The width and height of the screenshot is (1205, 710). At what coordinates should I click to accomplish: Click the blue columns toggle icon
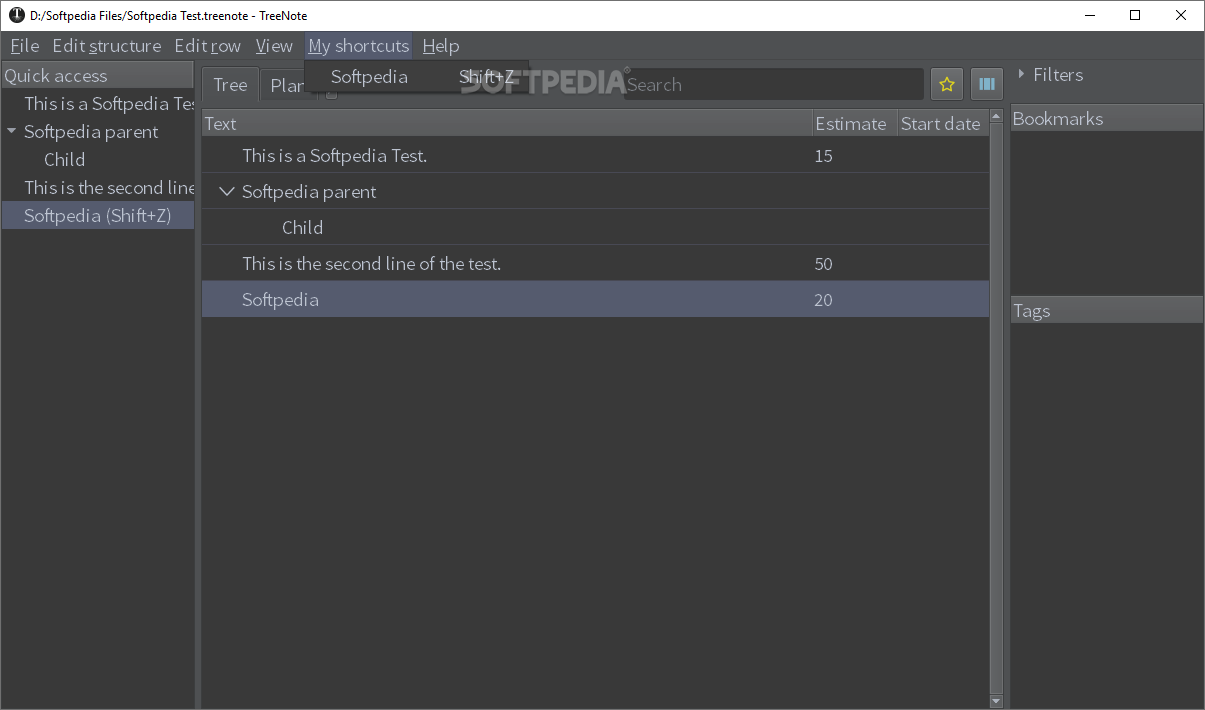tap(987, 85)
